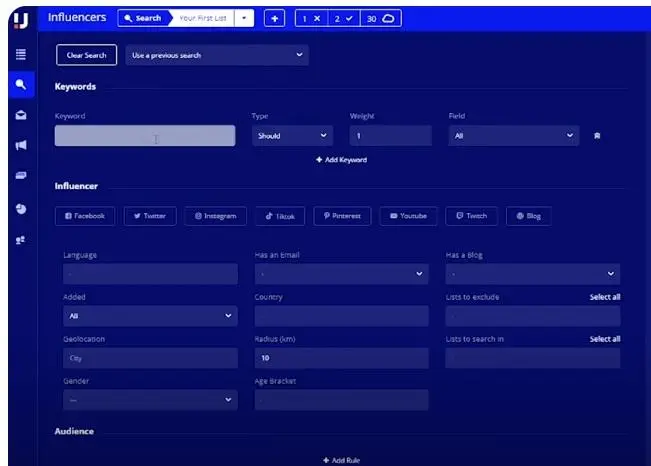The height and width of the screenshot is (466, 651).
Task: Open the megaphone campaigns icon in the sidebar
Action: [x=20, y=145]
